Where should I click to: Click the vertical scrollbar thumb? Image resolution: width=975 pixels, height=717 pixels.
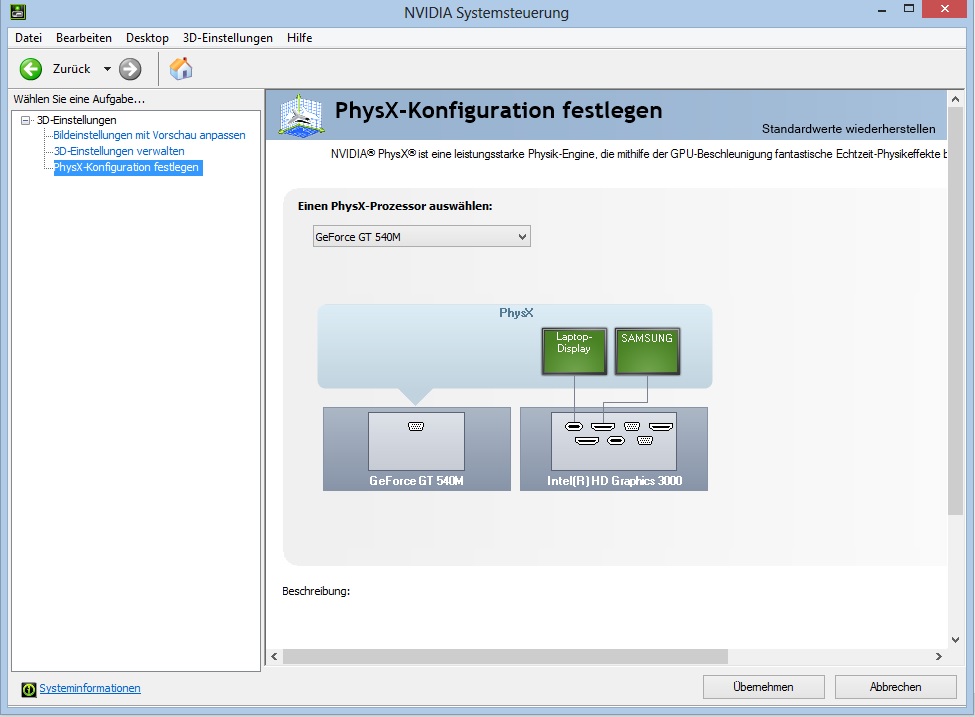(956, 311)
